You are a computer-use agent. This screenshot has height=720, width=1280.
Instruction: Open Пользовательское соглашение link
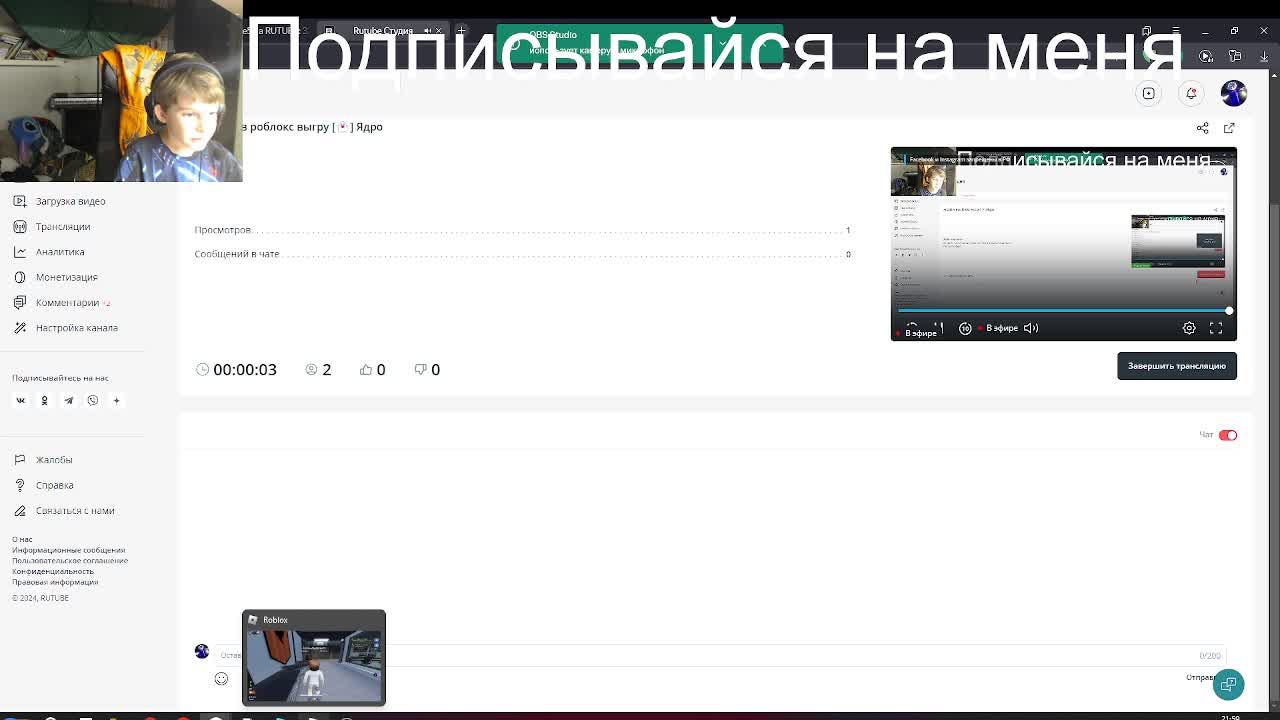pyautogui.click(x=70, y=560)
